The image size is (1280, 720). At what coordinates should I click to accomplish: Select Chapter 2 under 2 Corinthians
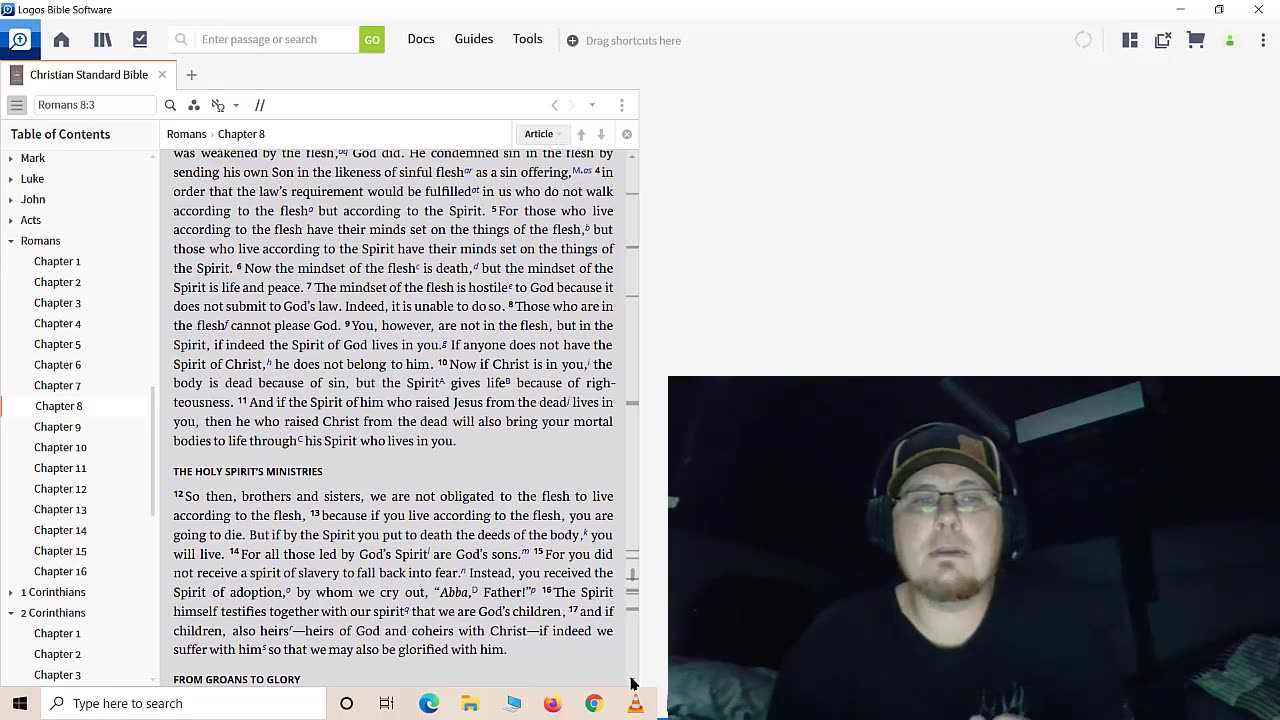(57, 654)
